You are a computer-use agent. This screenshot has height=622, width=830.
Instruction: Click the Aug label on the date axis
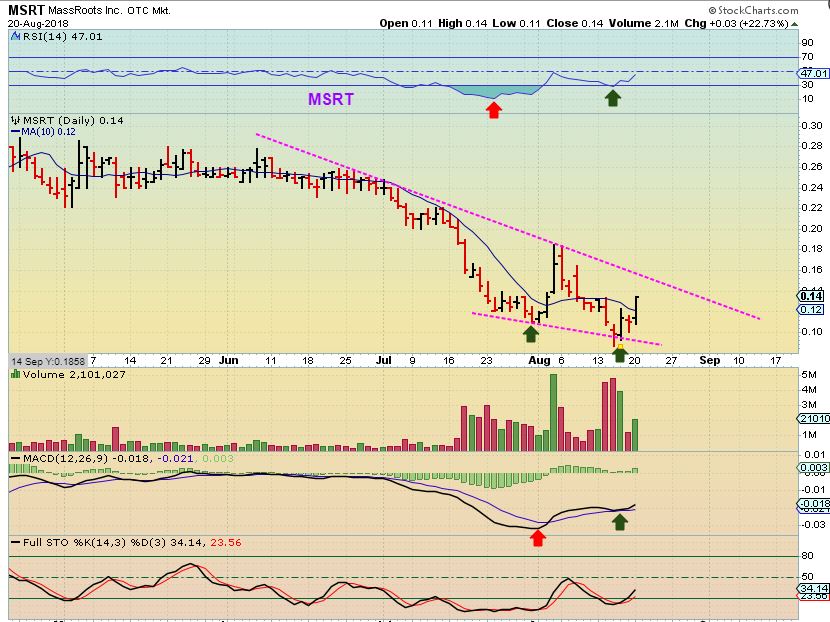[x=539, y=360]
